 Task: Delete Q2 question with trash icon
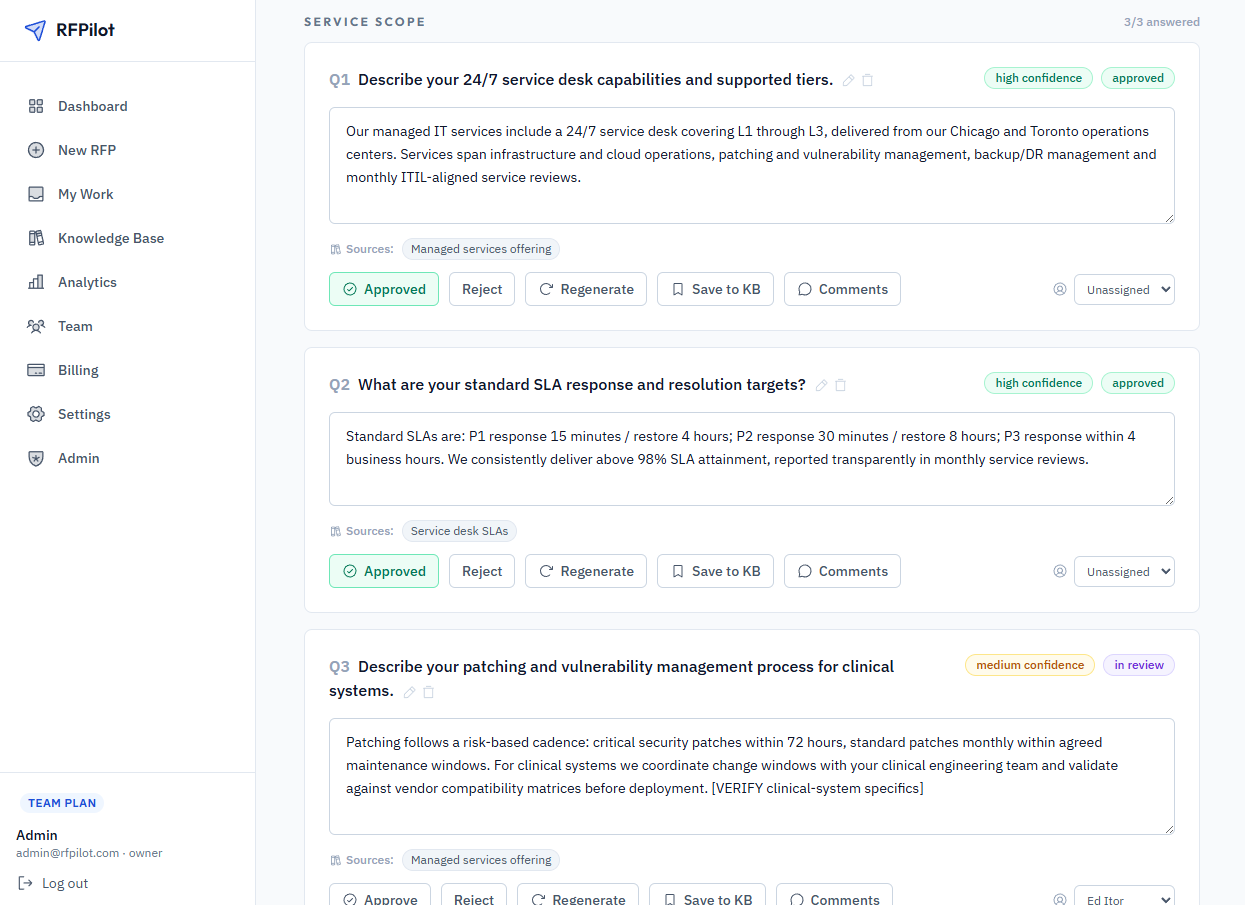coord(840,385)
